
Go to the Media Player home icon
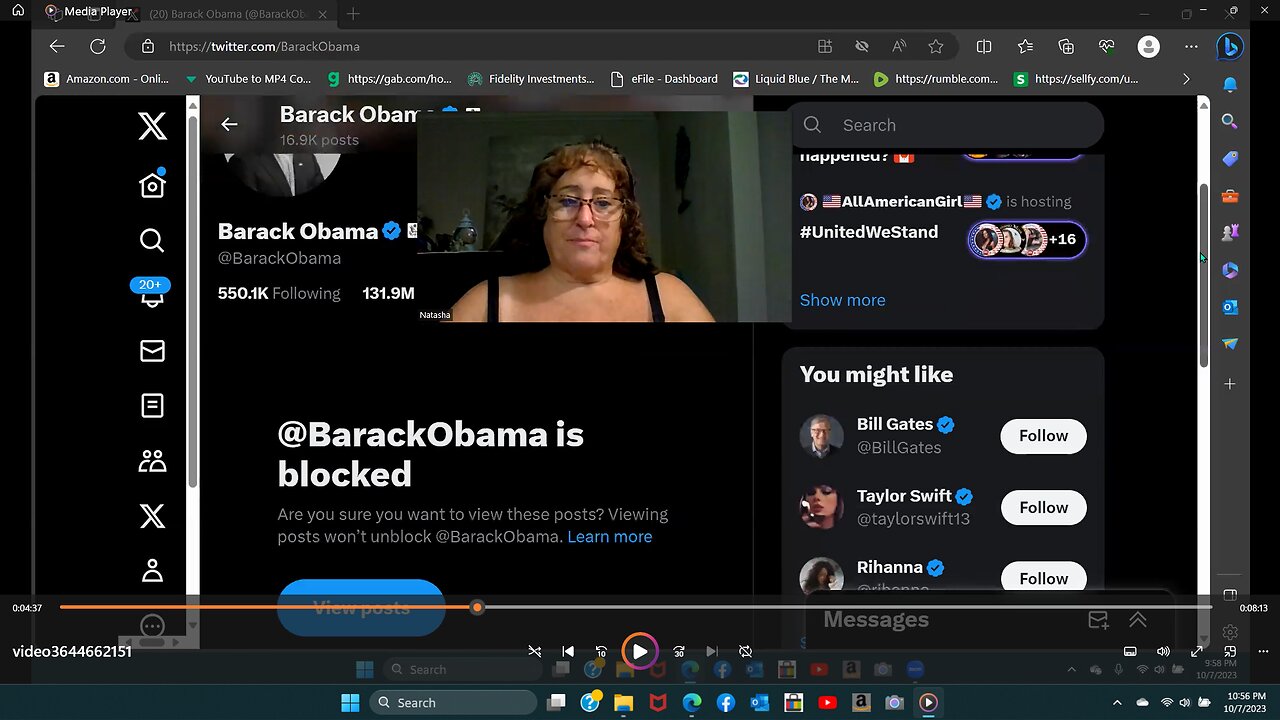click(x=18, y=11)
